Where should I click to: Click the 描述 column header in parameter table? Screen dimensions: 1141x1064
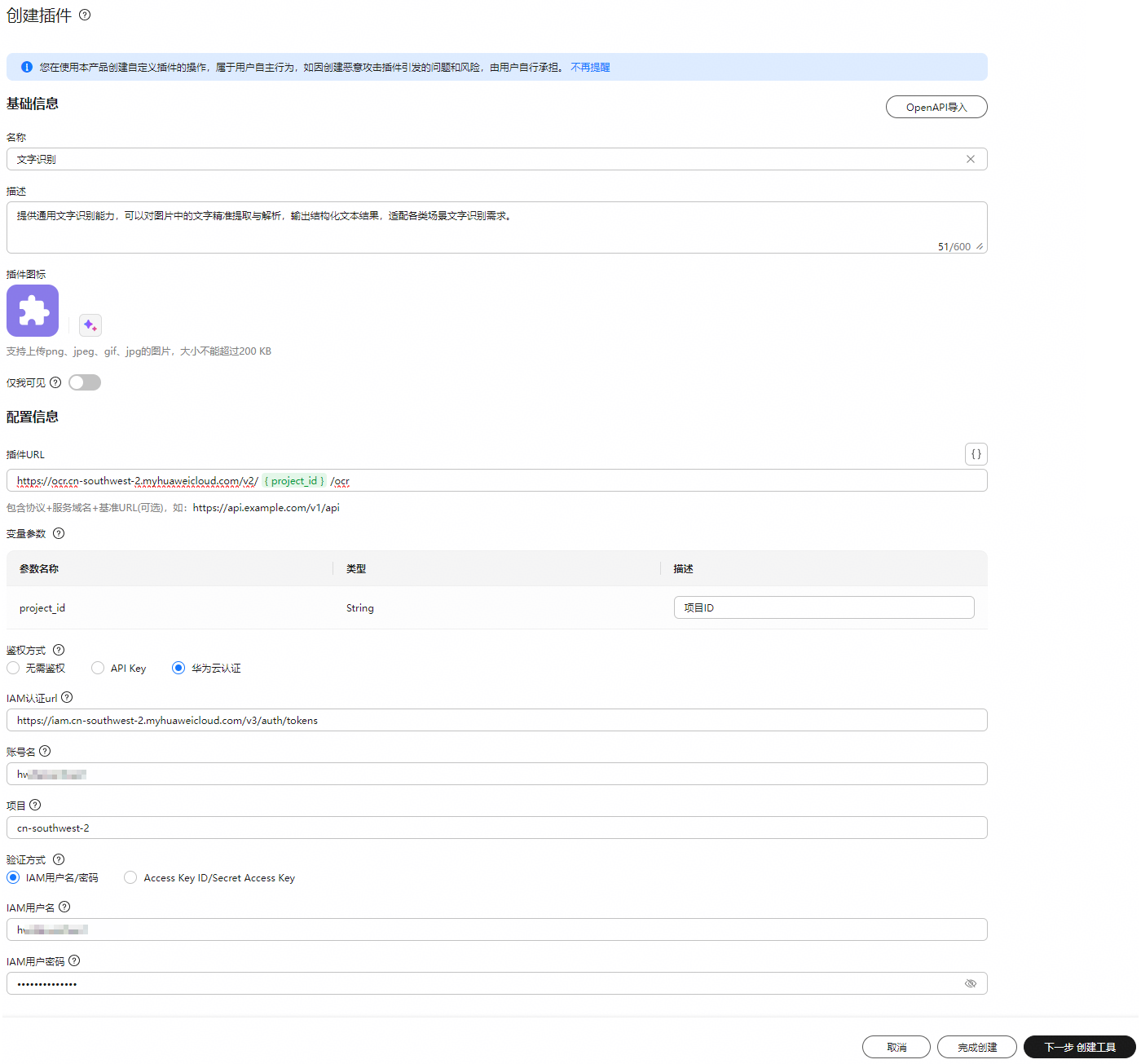click(x=683, y=569)
